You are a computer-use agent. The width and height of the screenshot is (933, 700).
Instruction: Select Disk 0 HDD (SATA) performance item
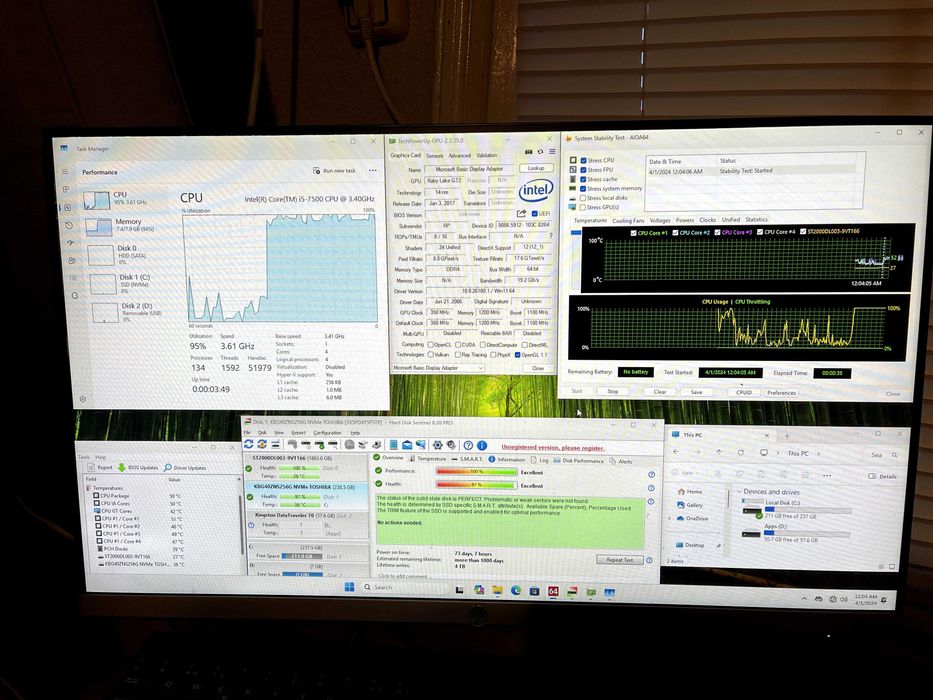point(118,254)
